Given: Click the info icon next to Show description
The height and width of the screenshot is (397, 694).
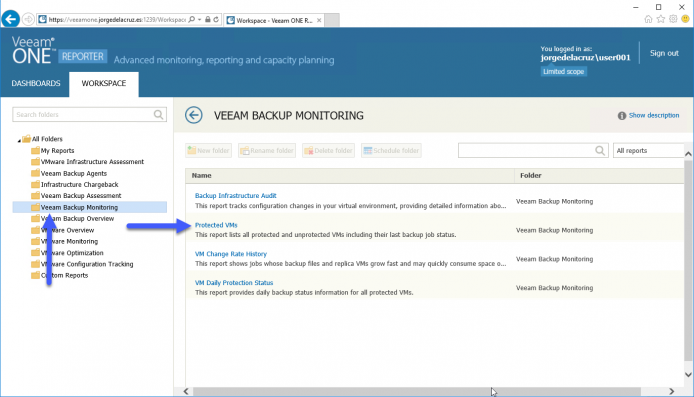Looking at the screenshot, I should (x=622, y=116).
